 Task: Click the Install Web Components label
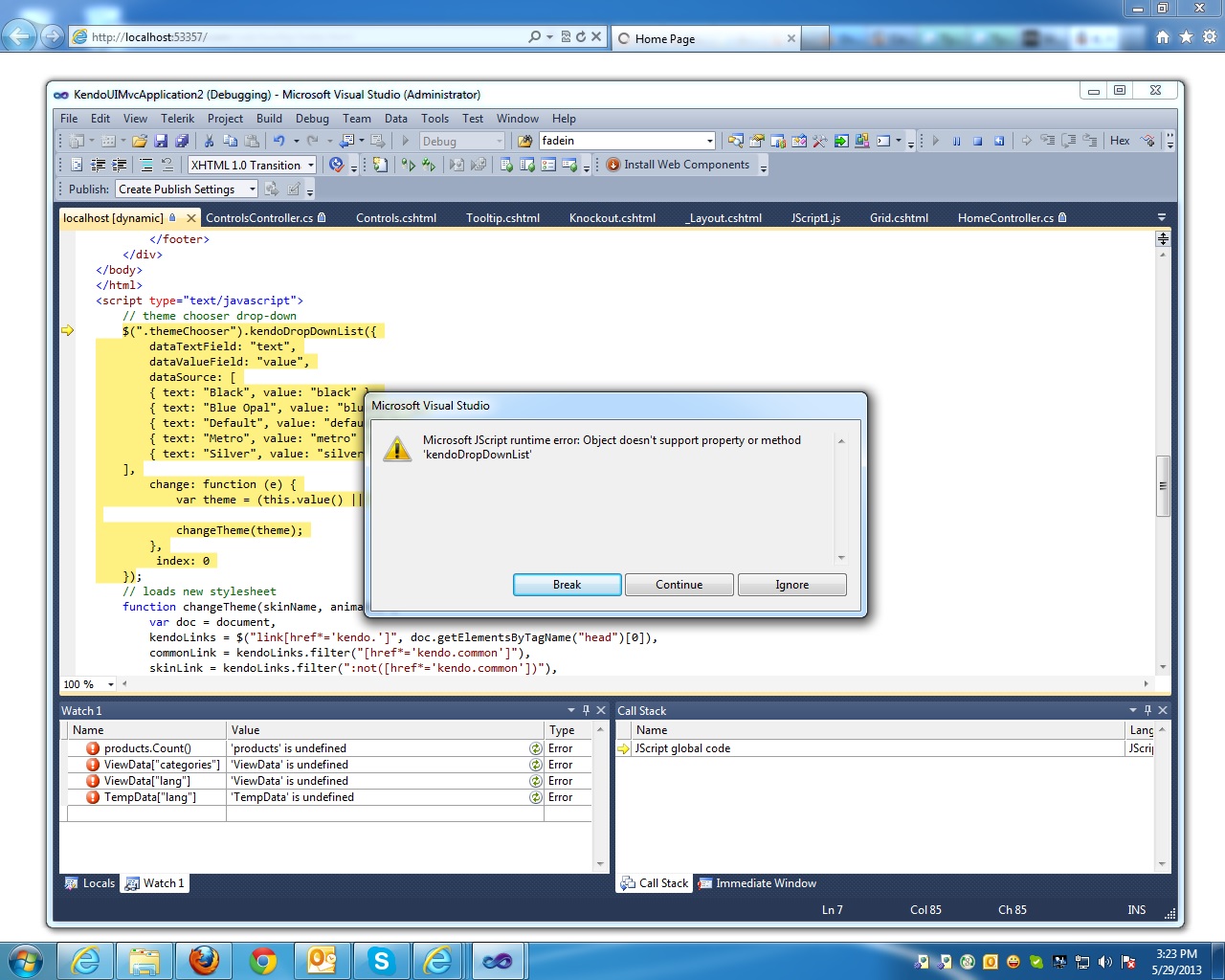point(687,165)
